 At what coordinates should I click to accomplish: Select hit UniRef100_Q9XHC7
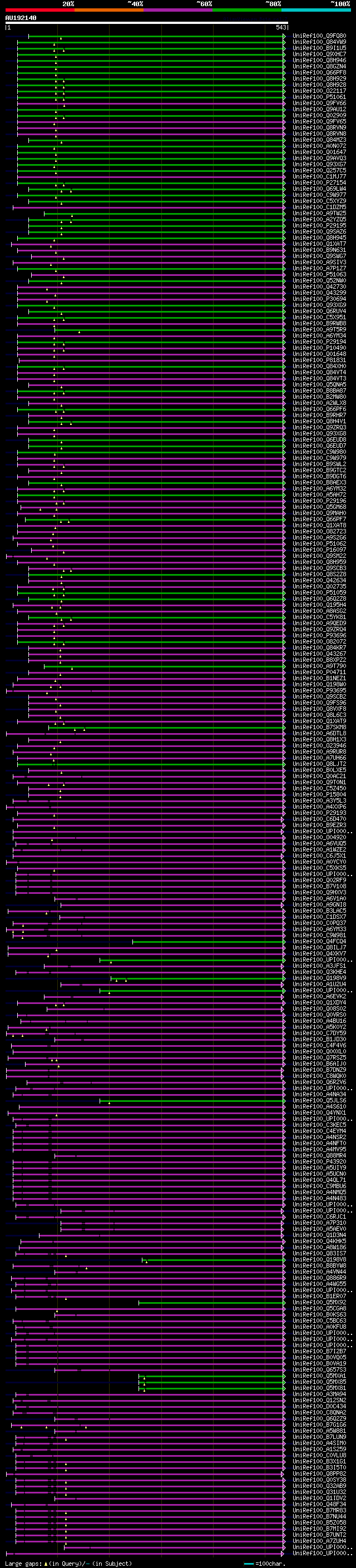pyautogui.click(x=319, y=54)
